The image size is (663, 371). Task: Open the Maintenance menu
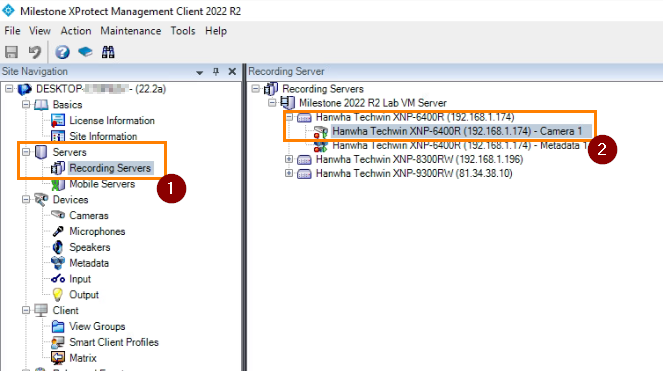point(131,31)
